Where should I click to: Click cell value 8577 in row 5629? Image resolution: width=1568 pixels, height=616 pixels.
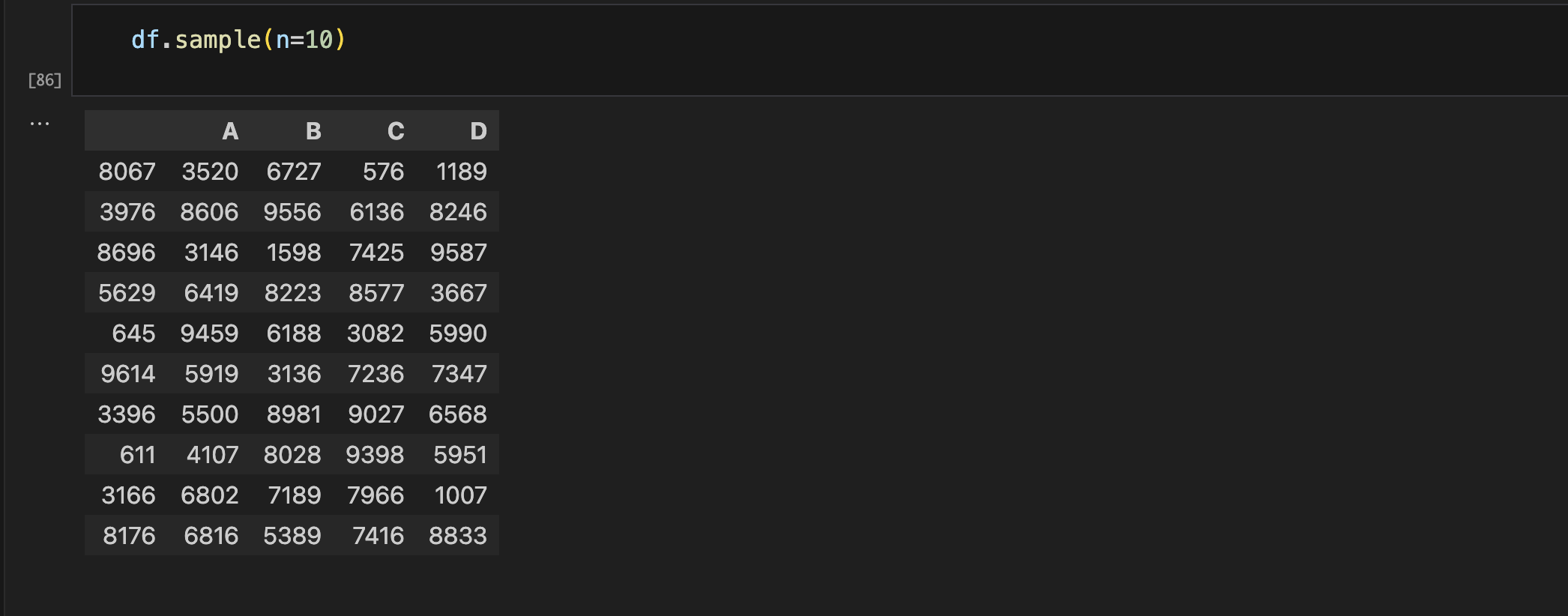pos(376,293)
